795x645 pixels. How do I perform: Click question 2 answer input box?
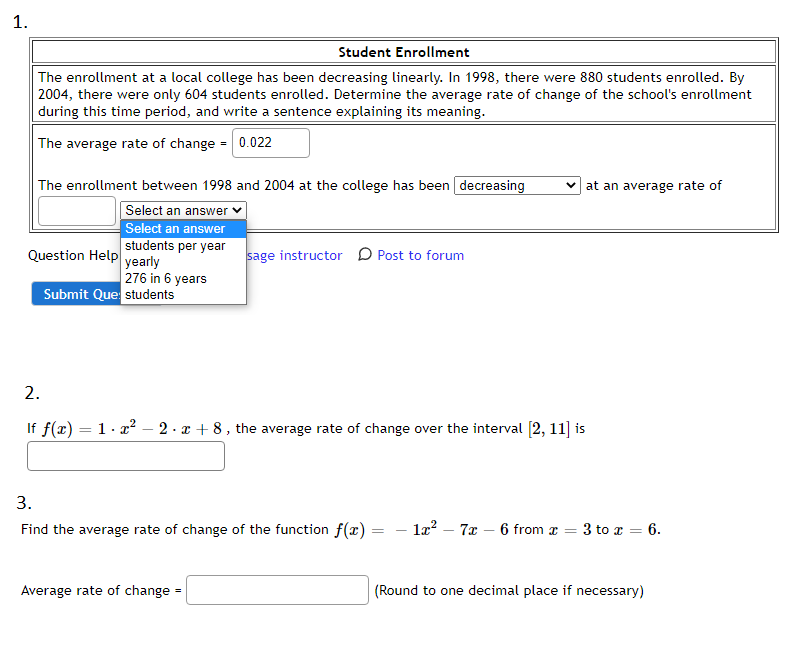coord(126,456)
